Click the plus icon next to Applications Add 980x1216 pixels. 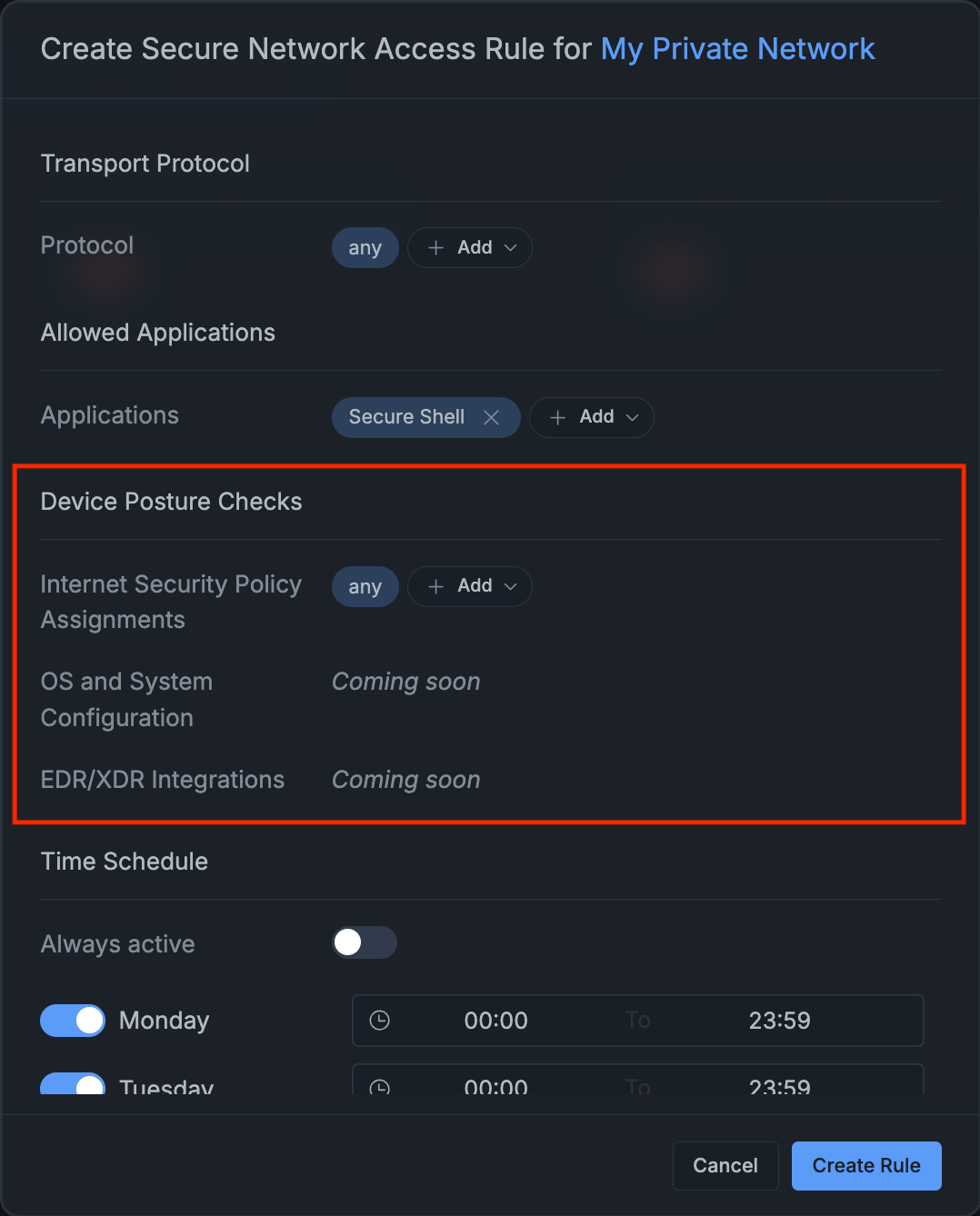coord(557,417)
